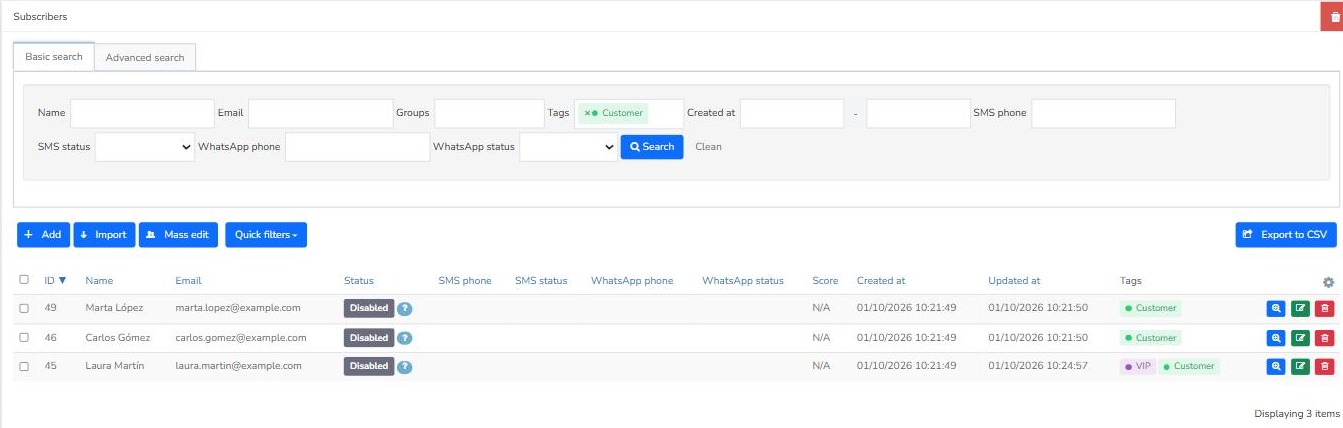Select checkbox for subscriber ID 46
The image size is (1343, 428).
(24, 337)
